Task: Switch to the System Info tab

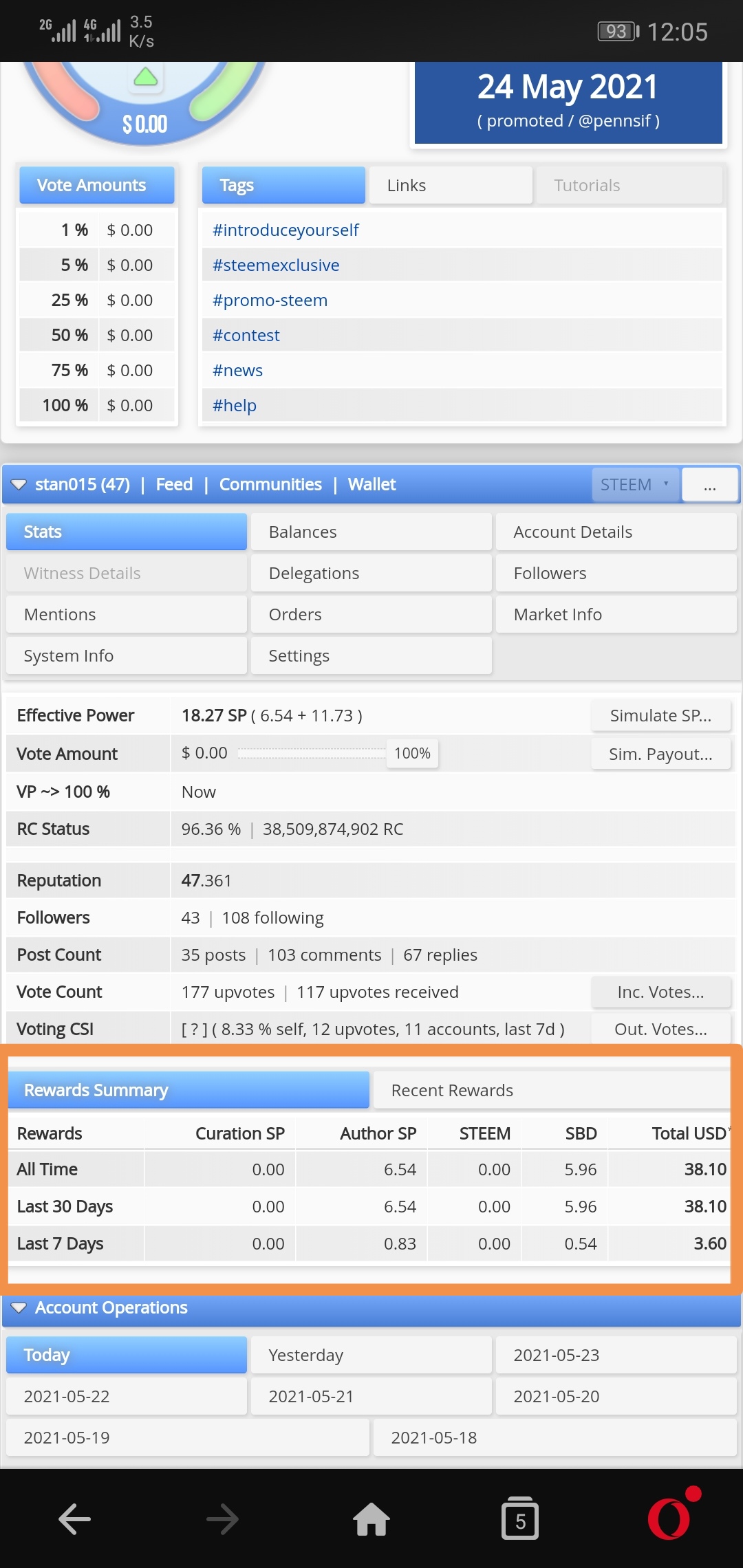Action: 127,655
